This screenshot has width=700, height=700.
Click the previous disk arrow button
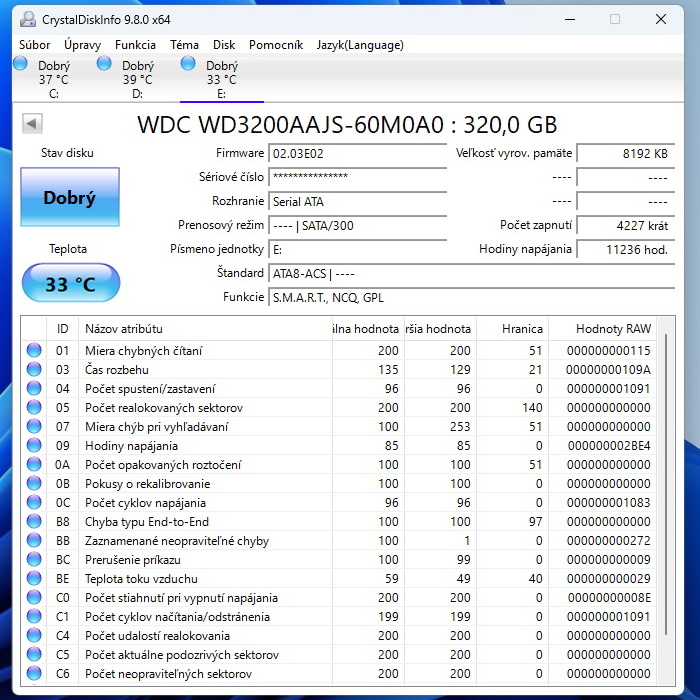(32, 123)
